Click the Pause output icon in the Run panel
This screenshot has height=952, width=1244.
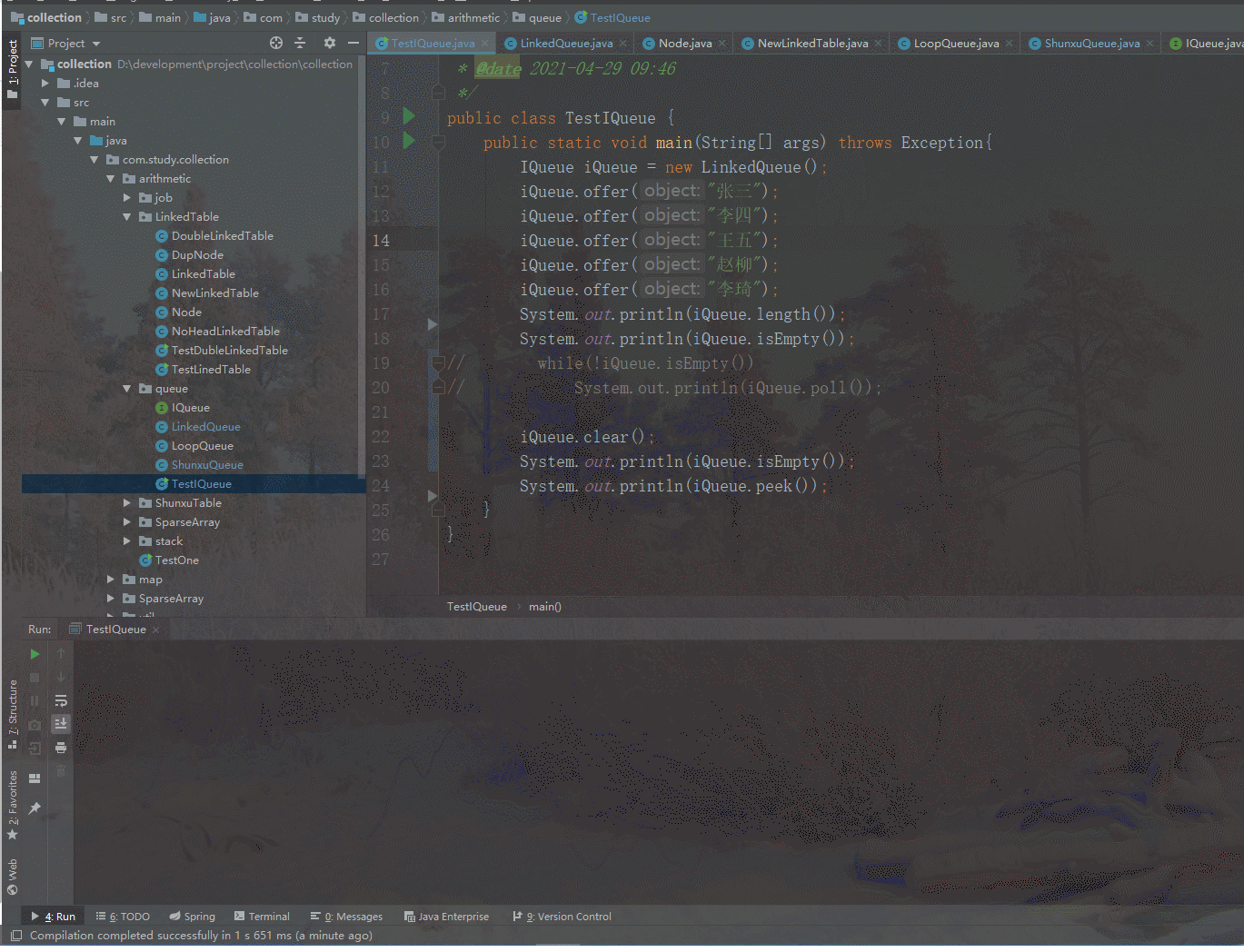click(35, 701)
